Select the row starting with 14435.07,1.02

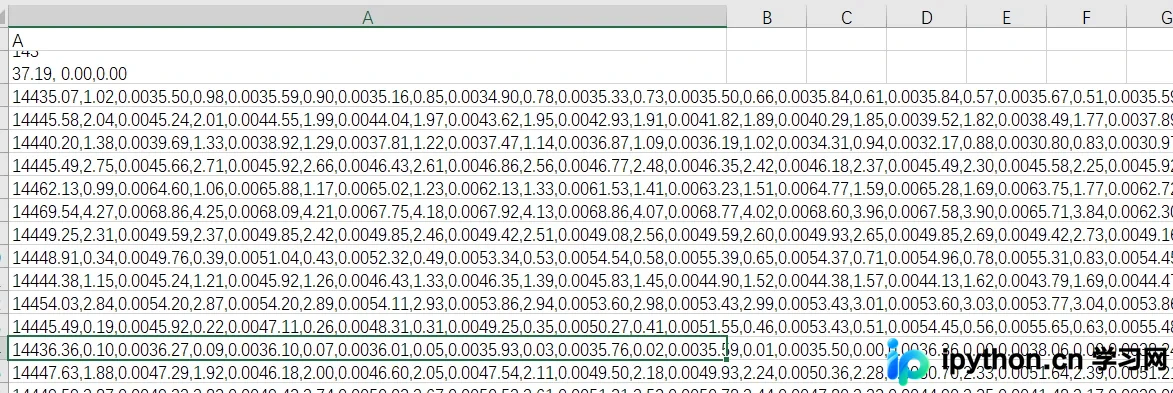[591, 96]
